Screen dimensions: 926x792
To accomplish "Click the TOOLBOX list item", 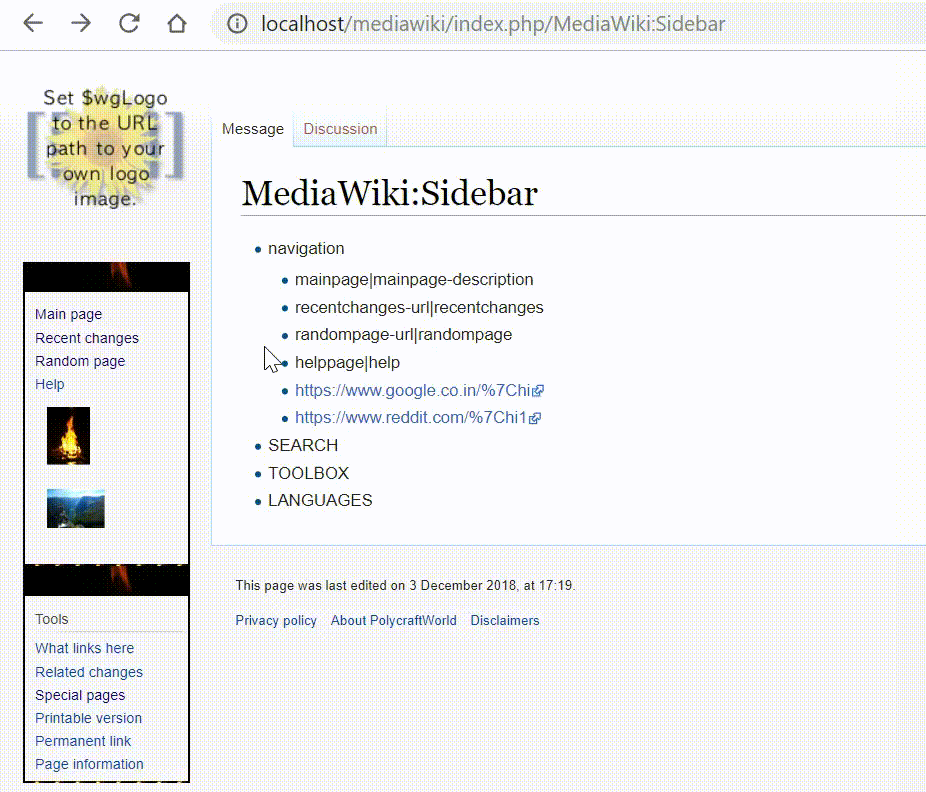I will (308, 473).
